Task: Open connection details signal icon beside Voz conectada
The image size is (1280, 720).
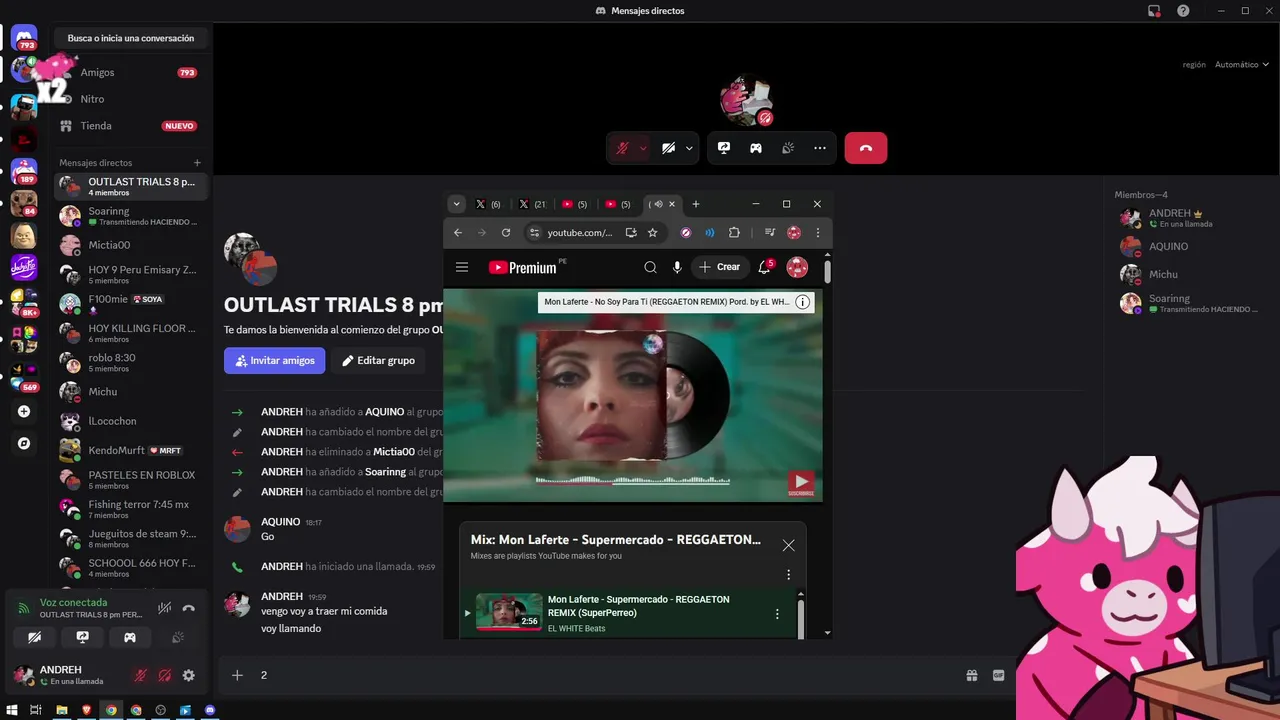Action: click(x=24, y=608)
